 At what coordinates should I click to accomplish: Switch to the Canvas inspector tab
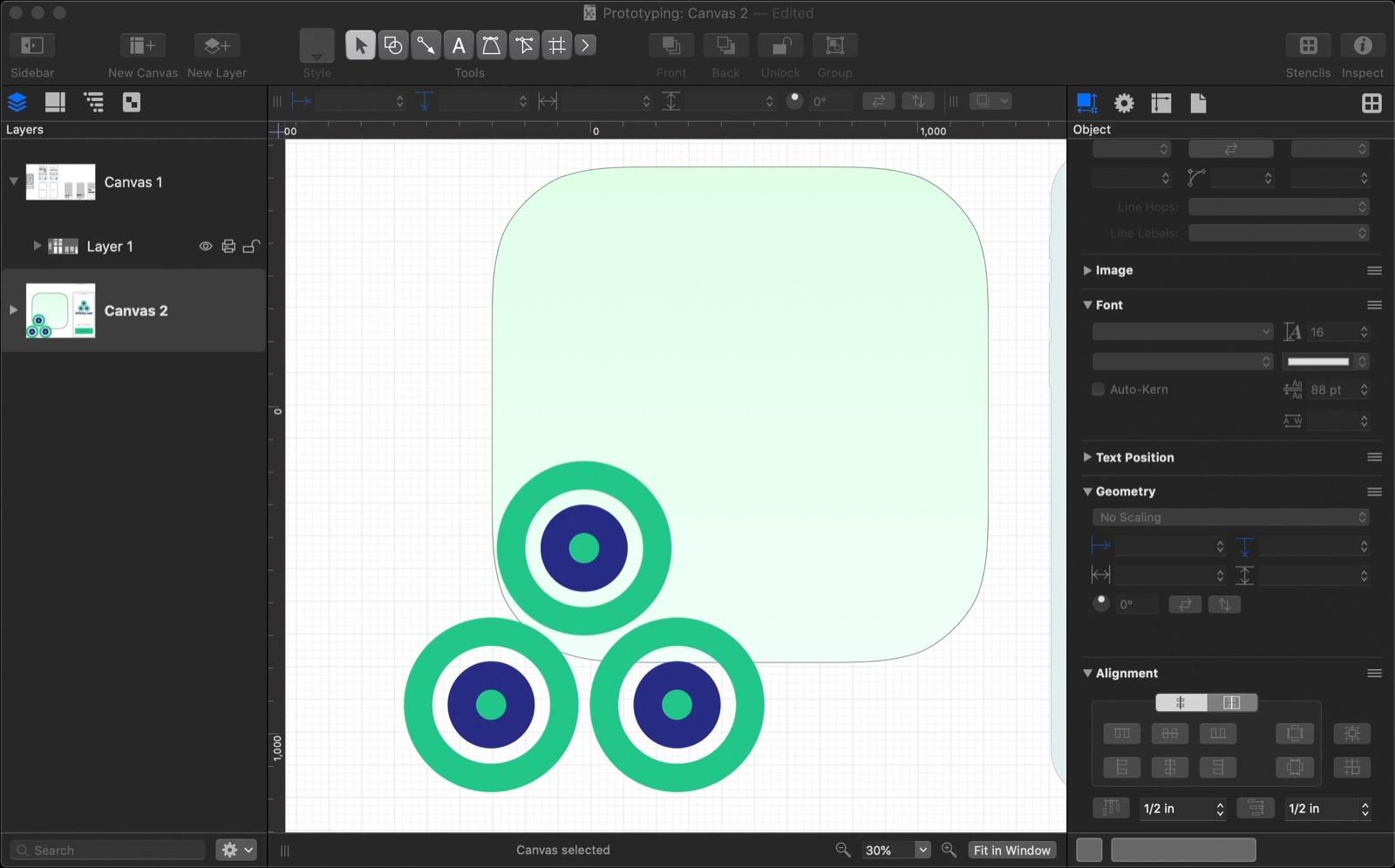pyautogui.click(x=1160, y=103)
